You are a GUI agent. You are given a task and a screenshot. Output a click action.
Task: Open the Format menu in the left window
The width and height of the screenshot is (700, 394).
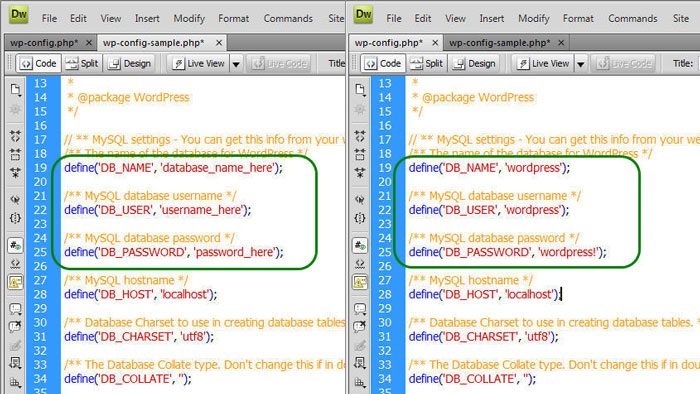click(x=233, y=19)
